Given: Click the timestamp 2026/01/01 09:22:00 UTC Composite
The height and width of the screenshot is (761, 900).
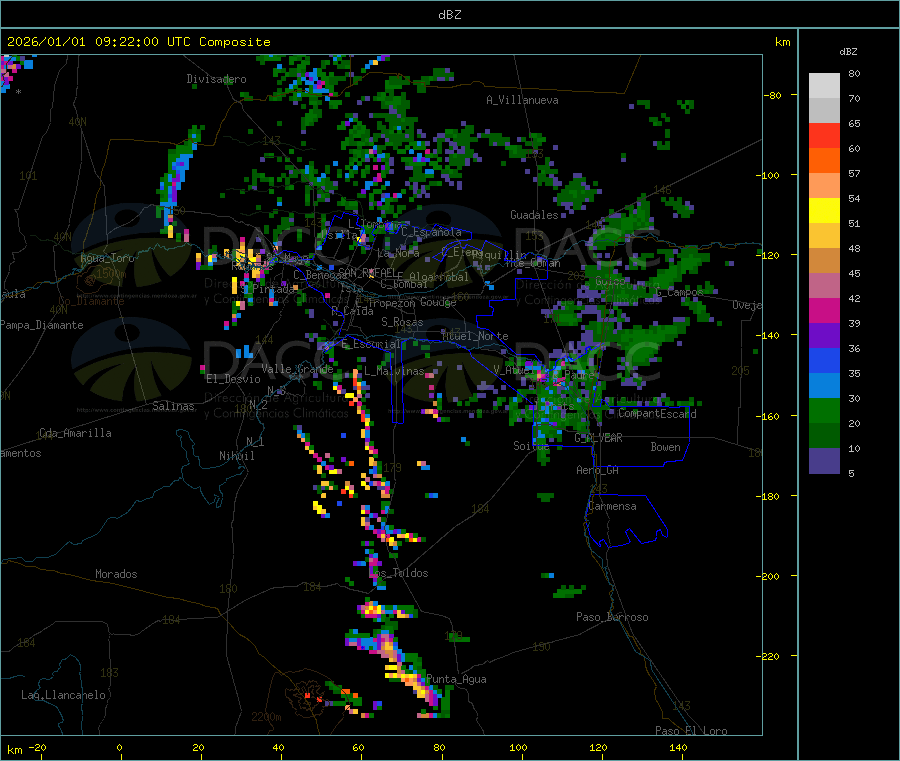Looking at the screenshot, I should point(138,42).
